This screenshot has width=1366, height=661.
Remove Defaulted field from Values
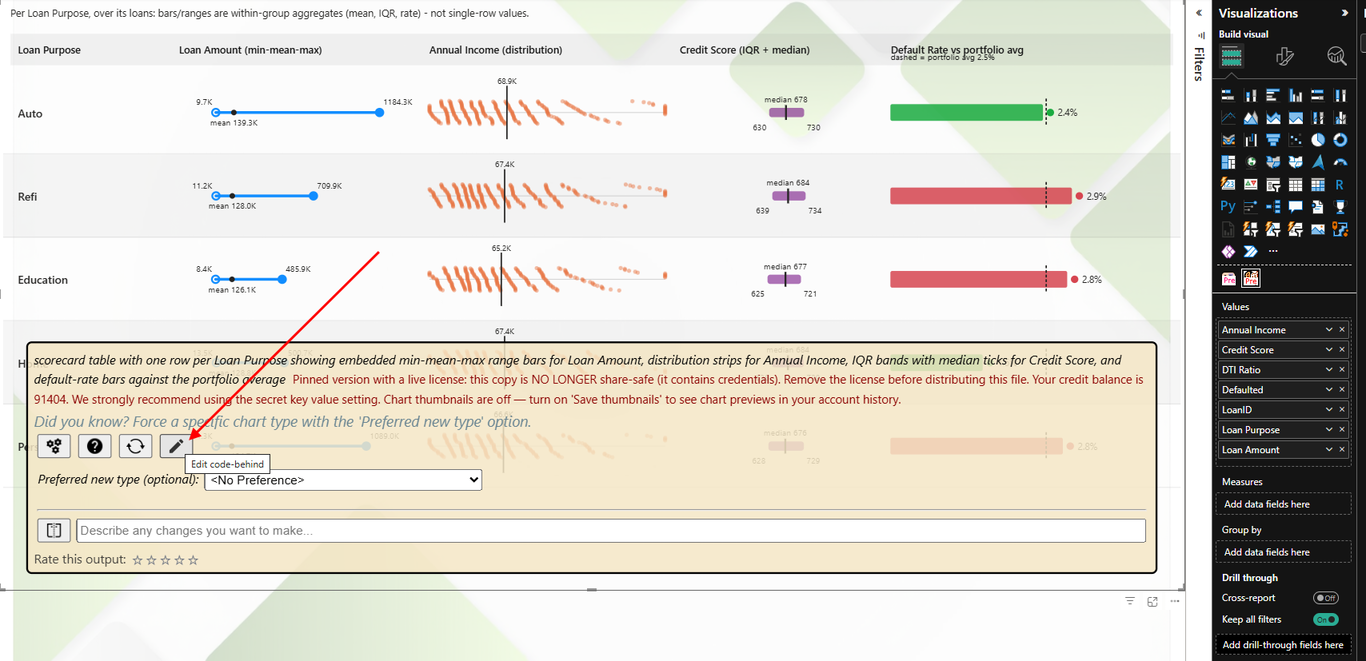click(x=1342, y=390)
